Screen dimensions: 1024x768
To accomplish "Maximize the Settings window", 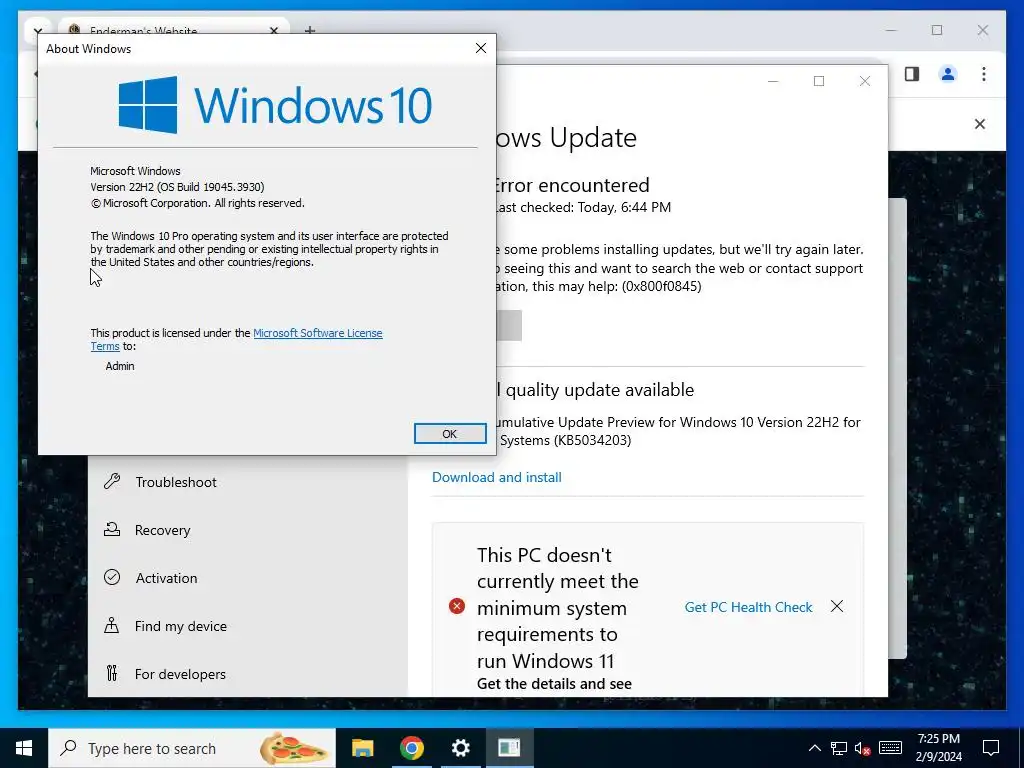I will 819,81.
